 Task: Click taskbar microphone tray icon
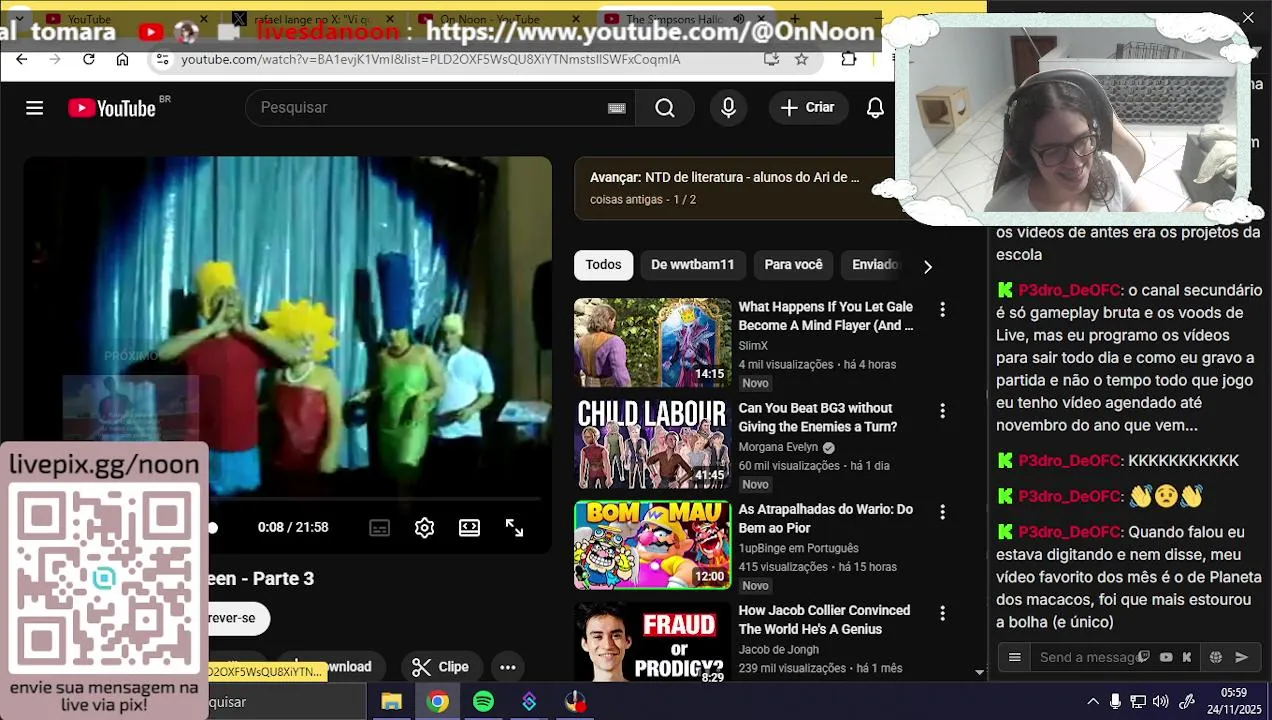pyautogui.click(x=1115, y=702)
